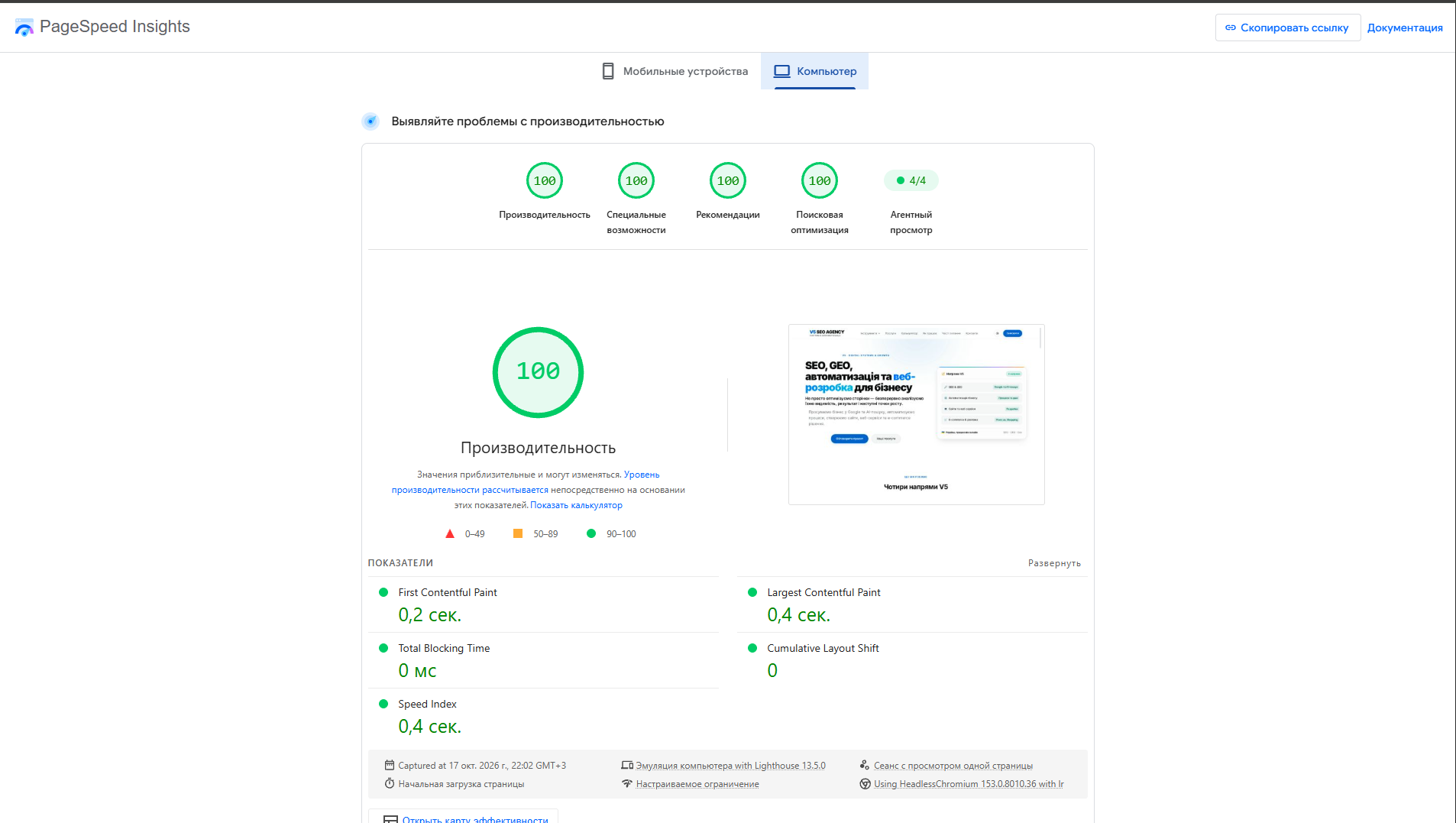Click the page screenshot thumbnail

[917, 414]
